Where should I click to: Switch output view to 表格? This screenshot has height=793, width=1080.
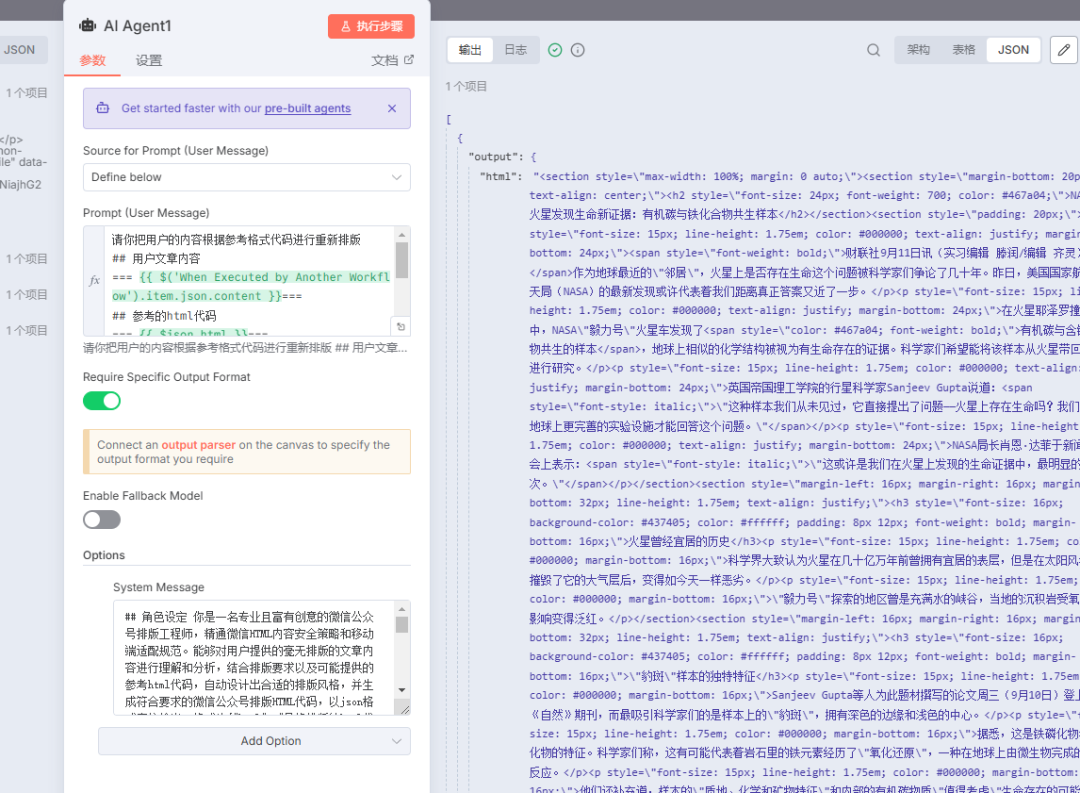(964, 50)
